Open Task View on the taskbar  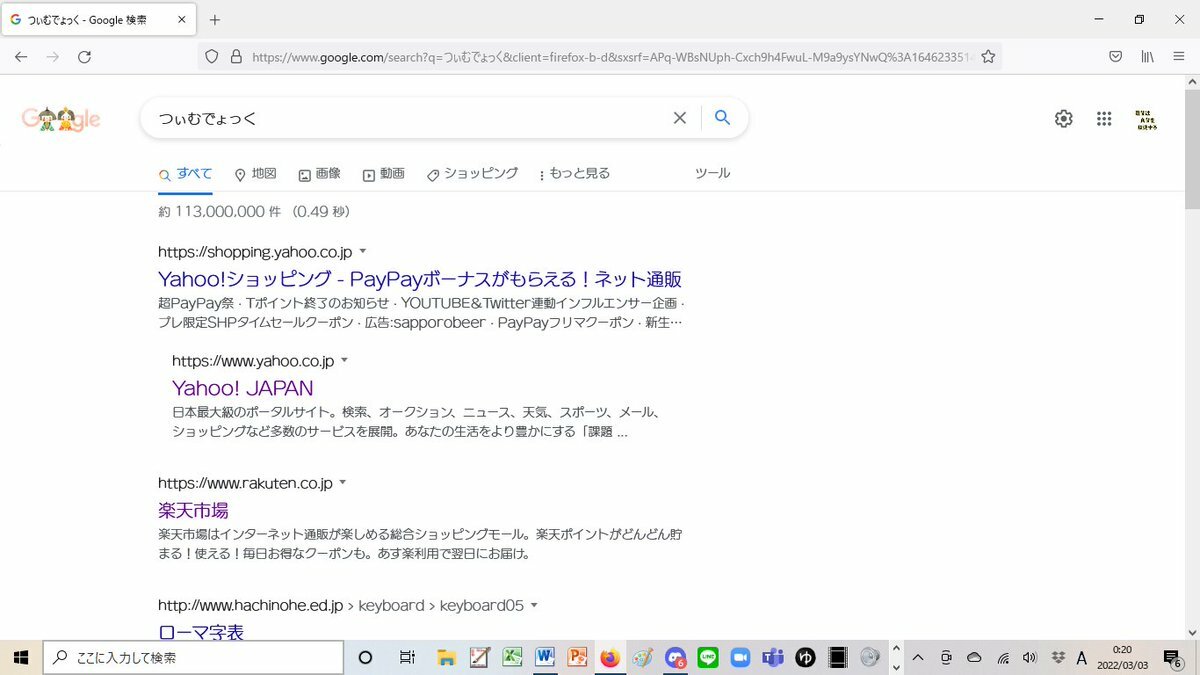click(x=407, y=657)
